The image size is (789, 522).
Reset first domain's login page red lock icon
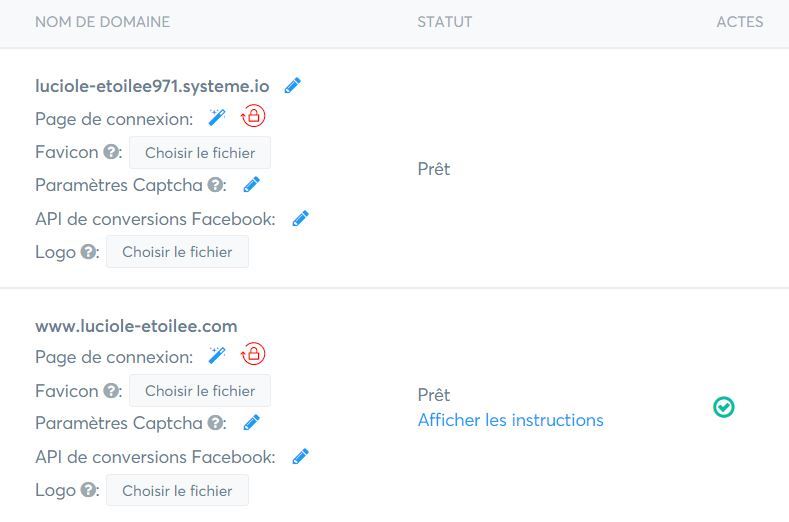coord(253,116)
